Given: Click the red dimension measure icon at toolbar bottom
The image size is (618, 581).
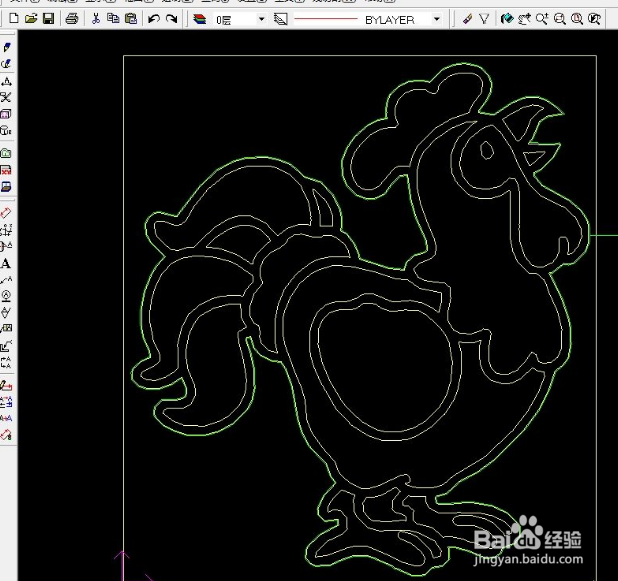Looking at the screenshot, I should click(6, 435).
